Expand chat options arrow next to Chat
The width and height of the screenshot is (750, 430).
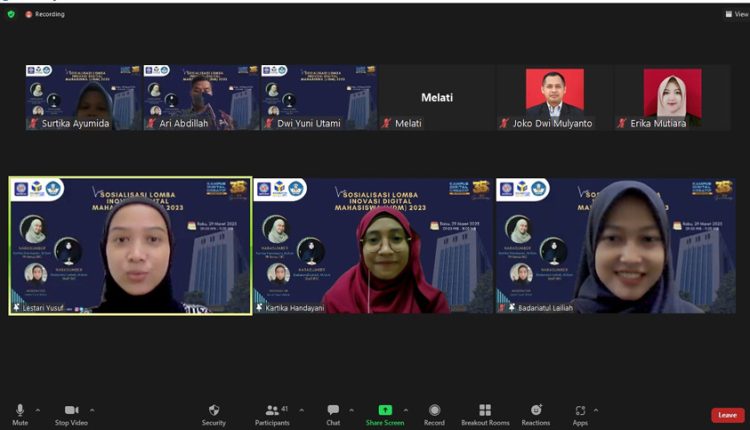tap(352, 410)
